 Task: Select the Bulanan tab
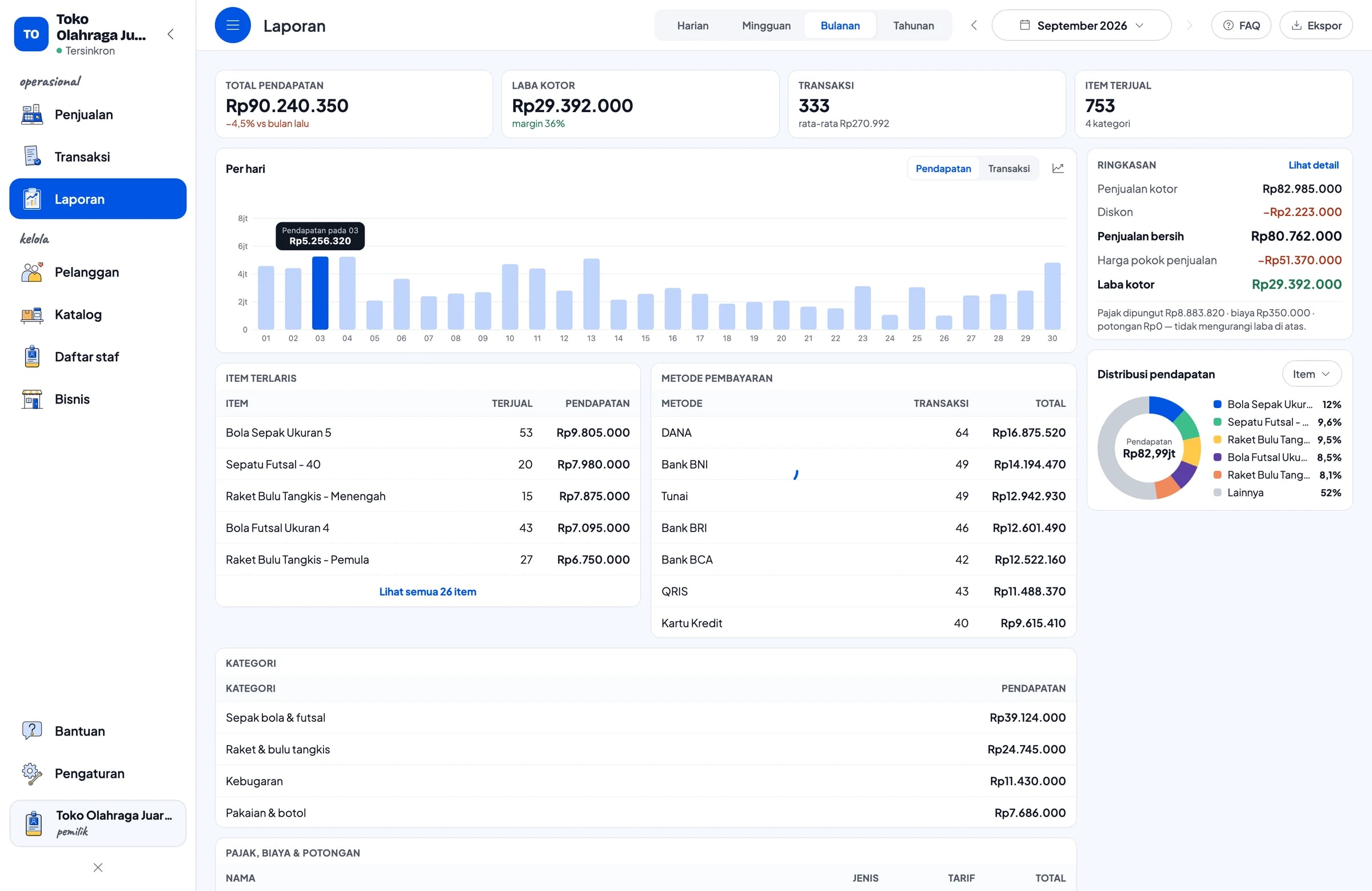tap(840, 25)
